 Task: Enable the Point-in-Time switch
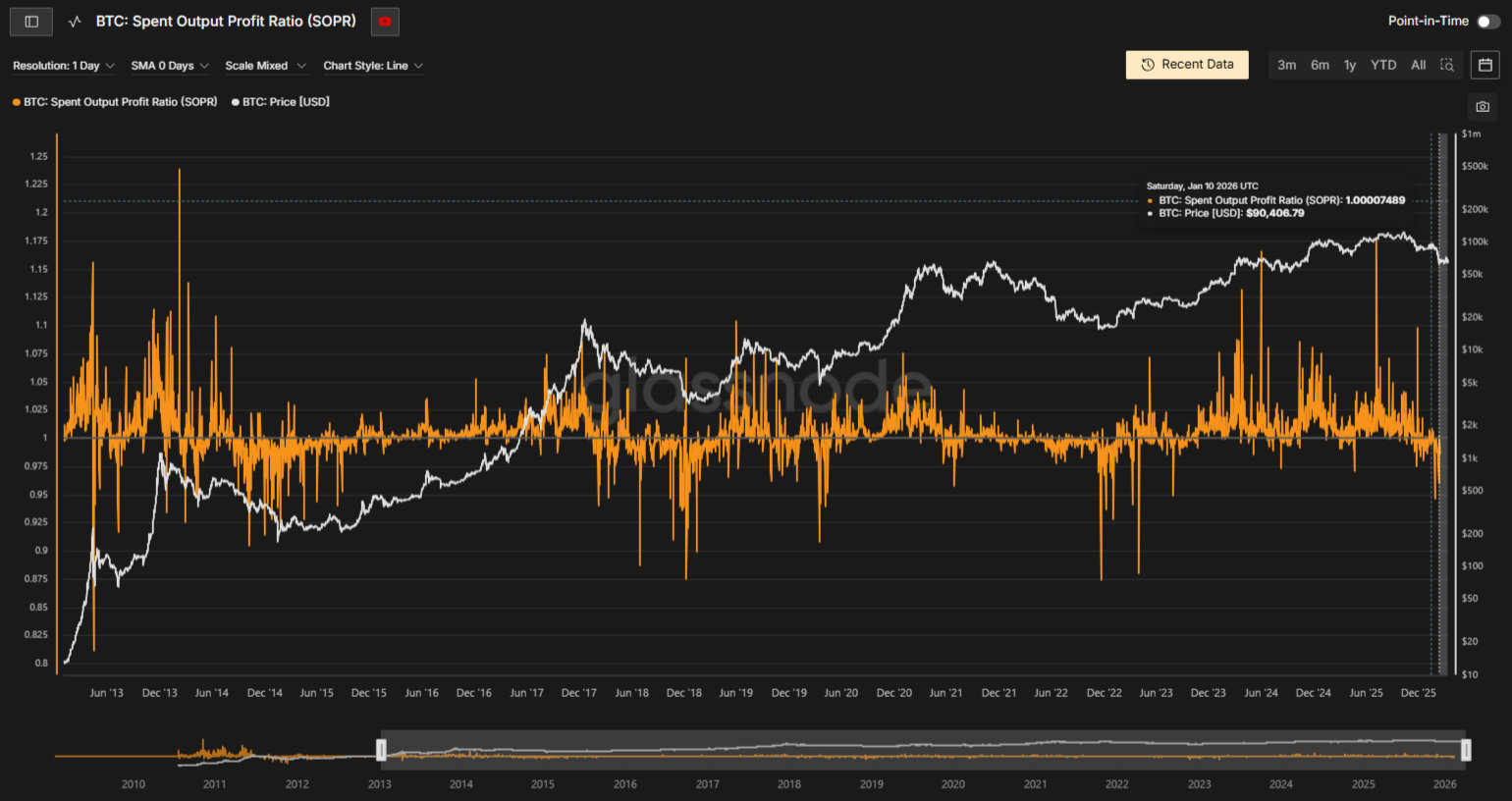click(1488, 22)
